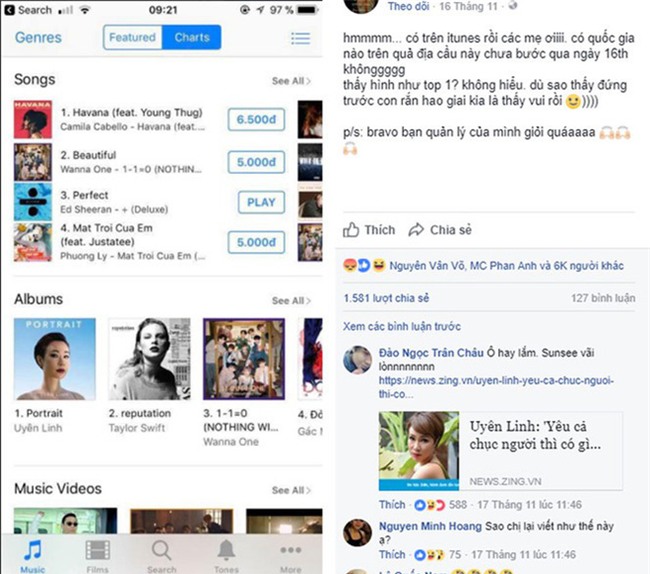Open the list view icon
Image resolution: width=650 pixels, height=574 pixels.
[301, 38]
